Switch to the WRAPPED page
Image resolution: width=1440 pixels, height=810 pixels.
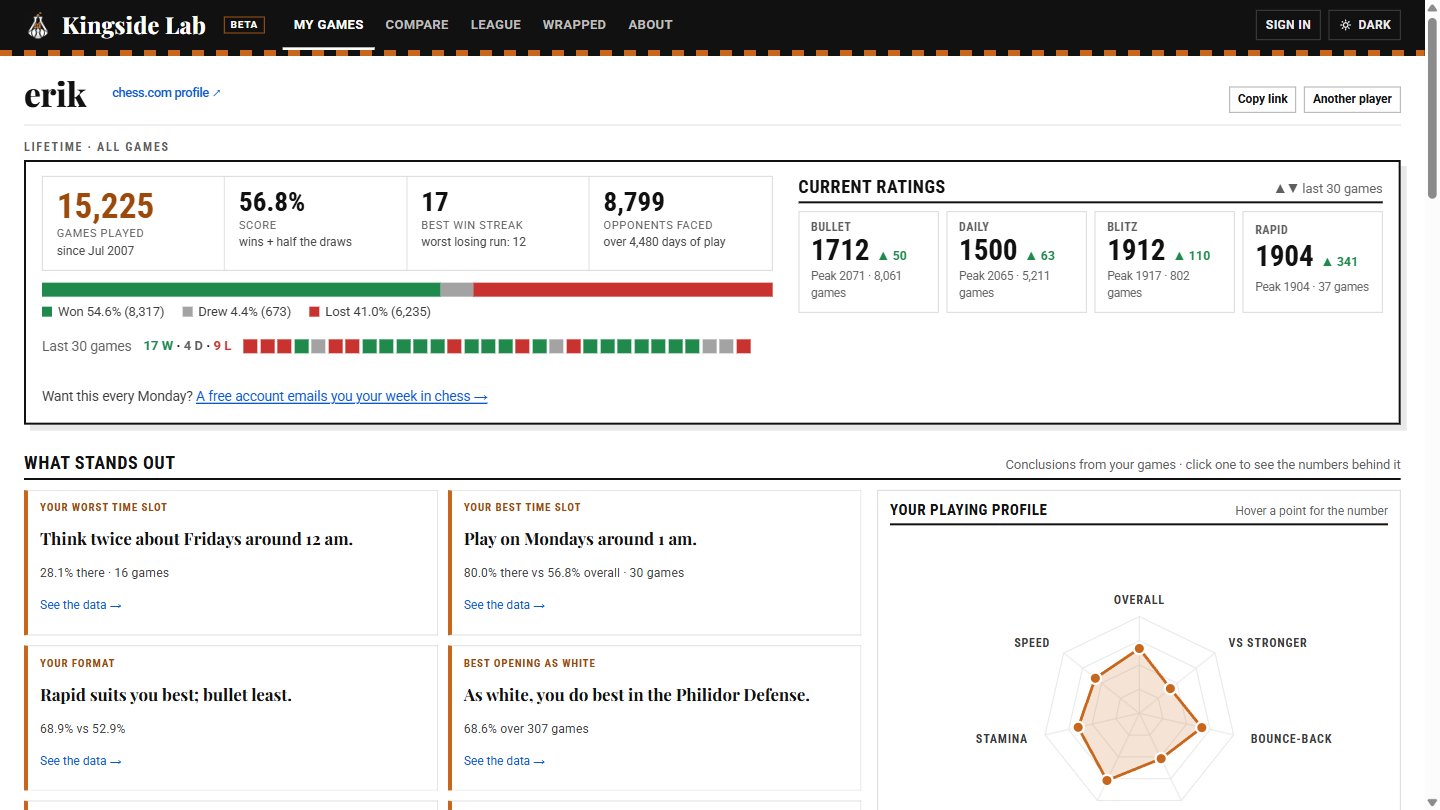point(574,25)
